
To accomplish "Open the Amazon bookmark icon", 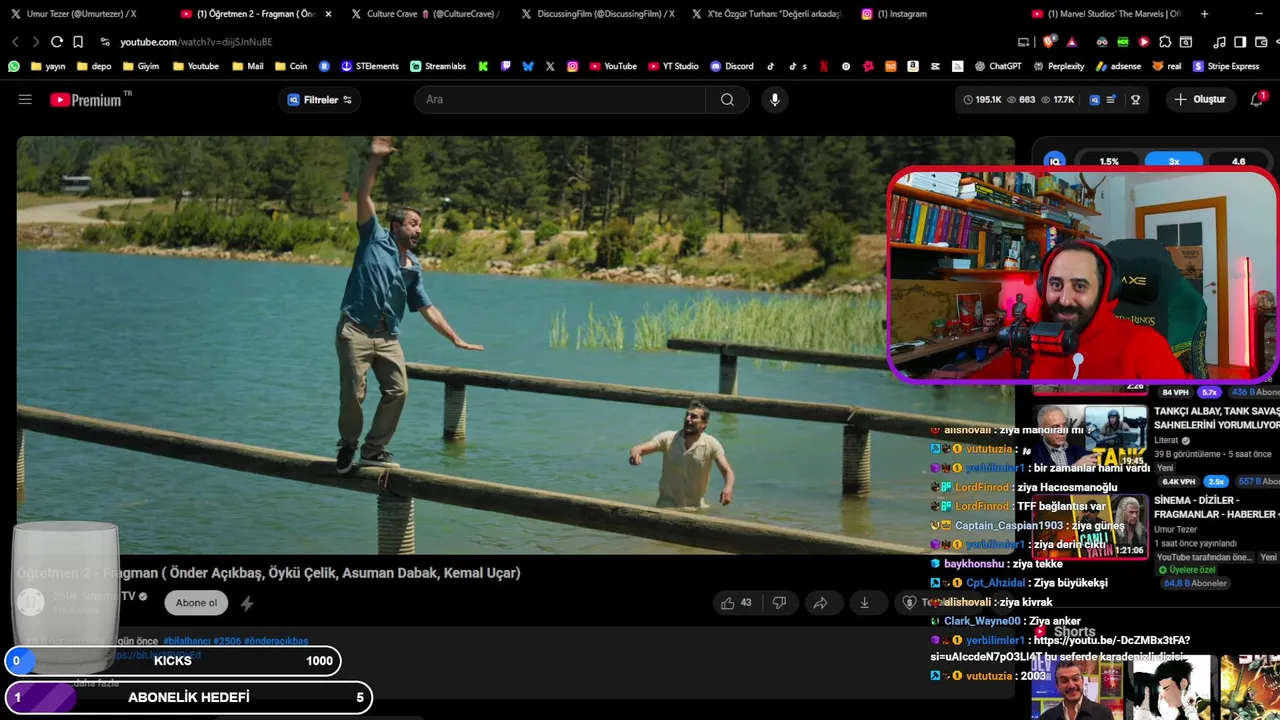I will (x=913, y=66).
